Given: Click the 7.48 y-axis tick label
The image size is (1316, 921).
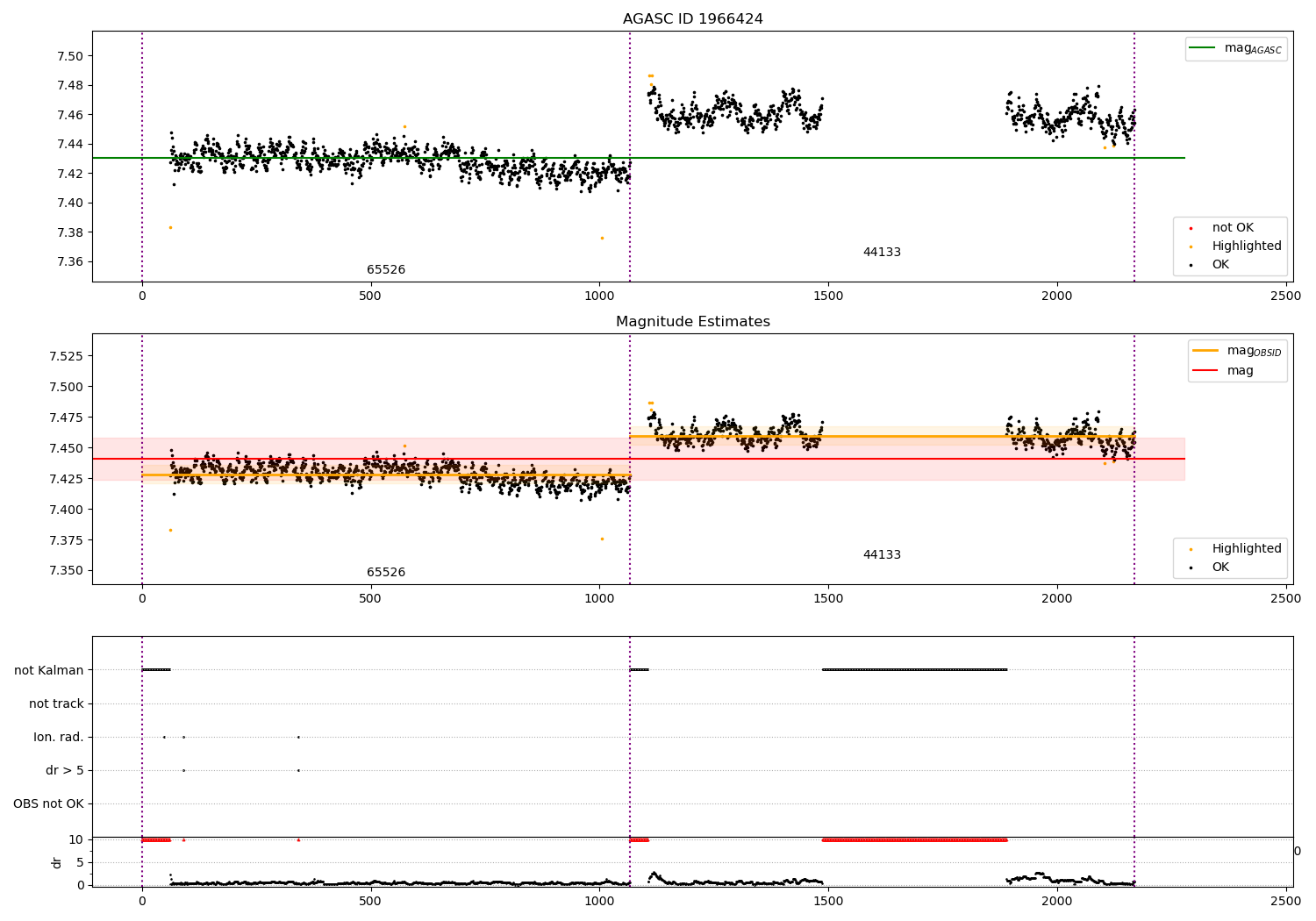Looking at the screenshot, I should (x=69, y=86).
